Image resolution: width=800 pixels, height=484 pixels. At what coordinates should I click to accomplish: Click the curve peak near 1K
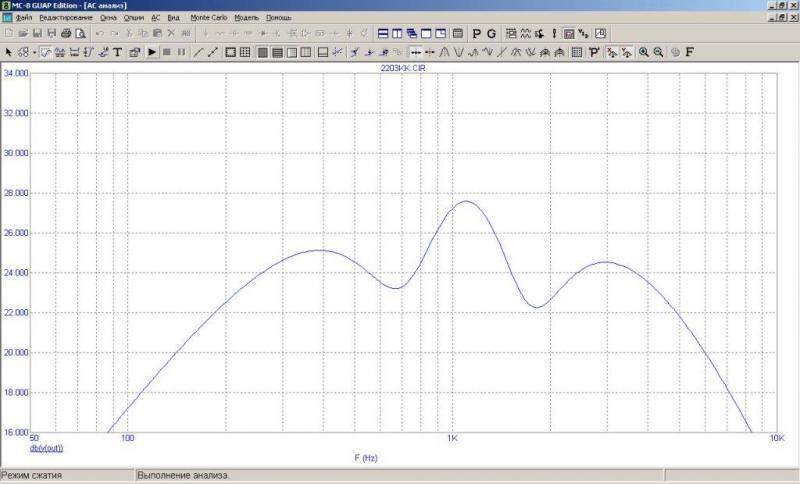coord(466,201)
